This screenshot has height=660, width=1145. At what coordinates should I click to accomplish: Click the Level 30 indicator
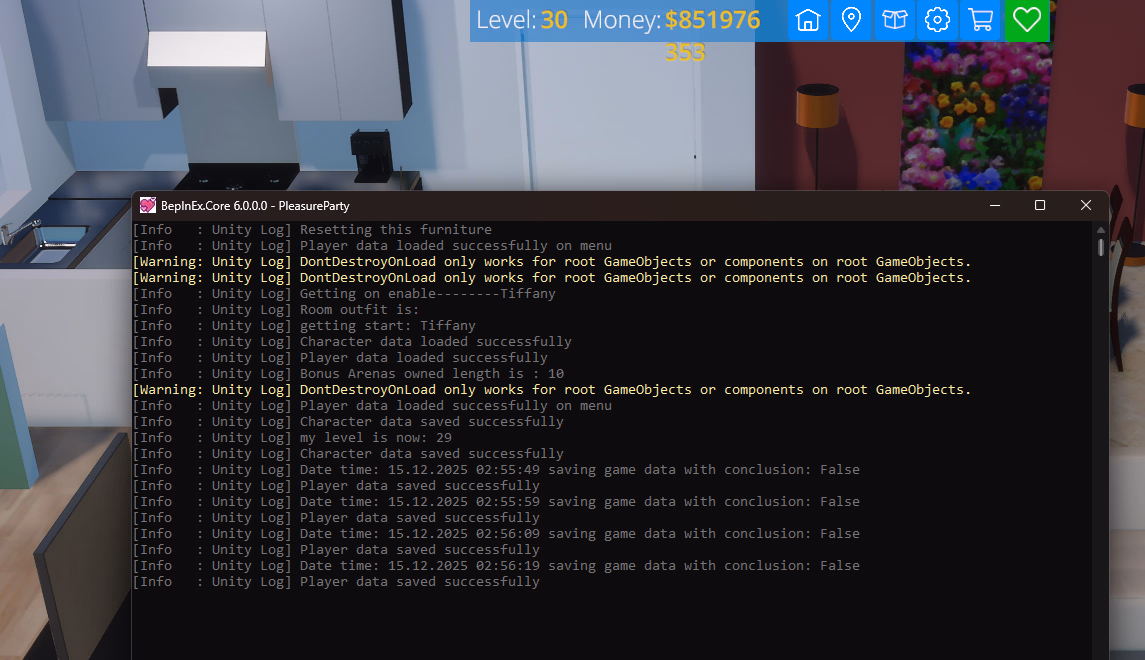pos(521,20)
